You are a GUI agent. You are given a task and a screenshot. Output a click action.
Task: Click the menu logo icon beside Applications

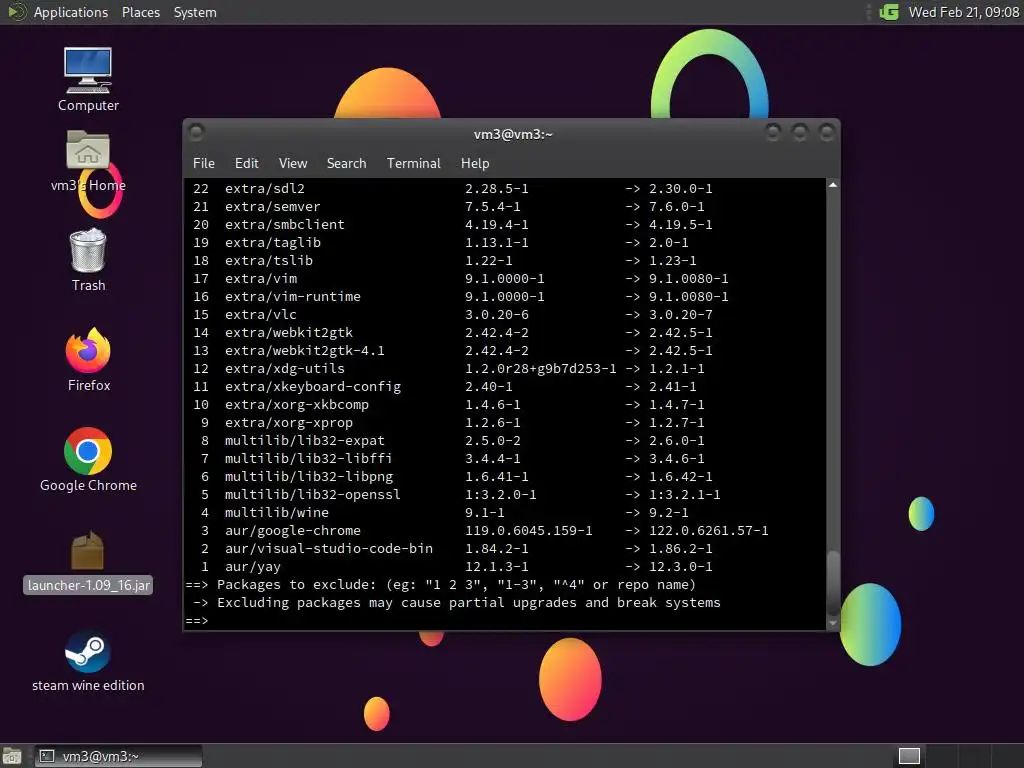point(16,12)
